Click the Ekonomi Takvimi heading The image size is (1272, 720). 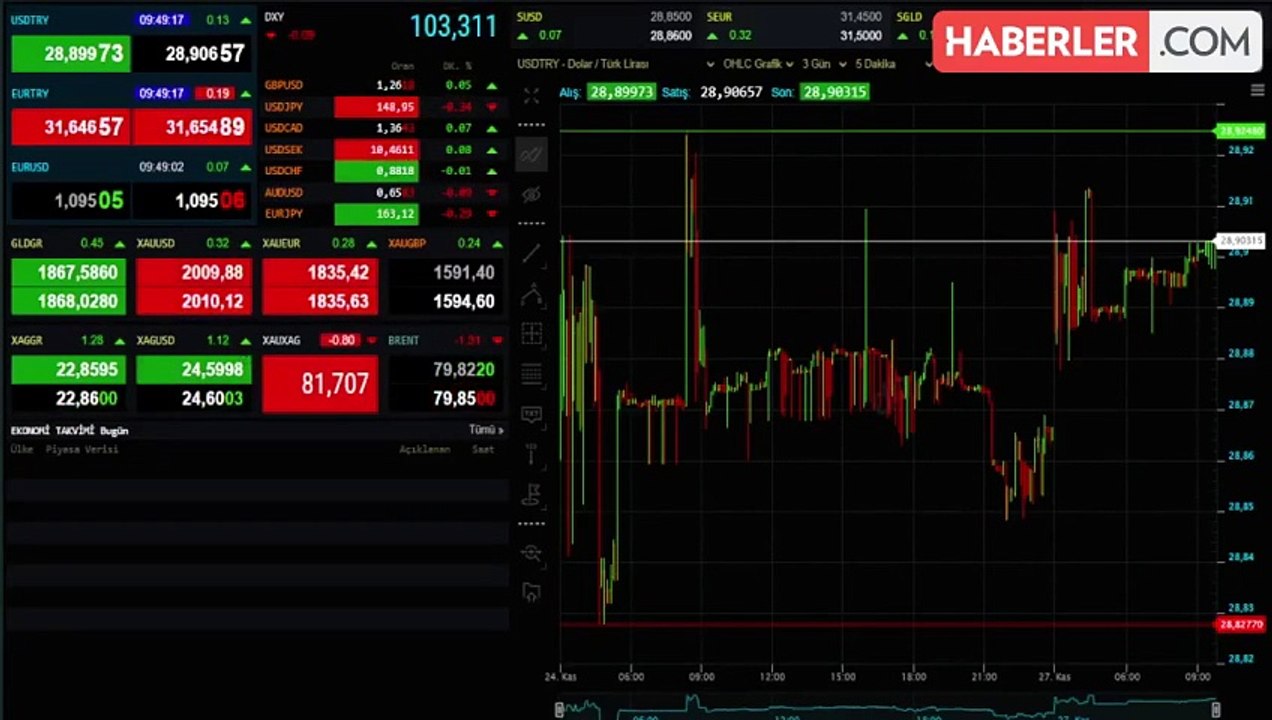tap(53, 430)
